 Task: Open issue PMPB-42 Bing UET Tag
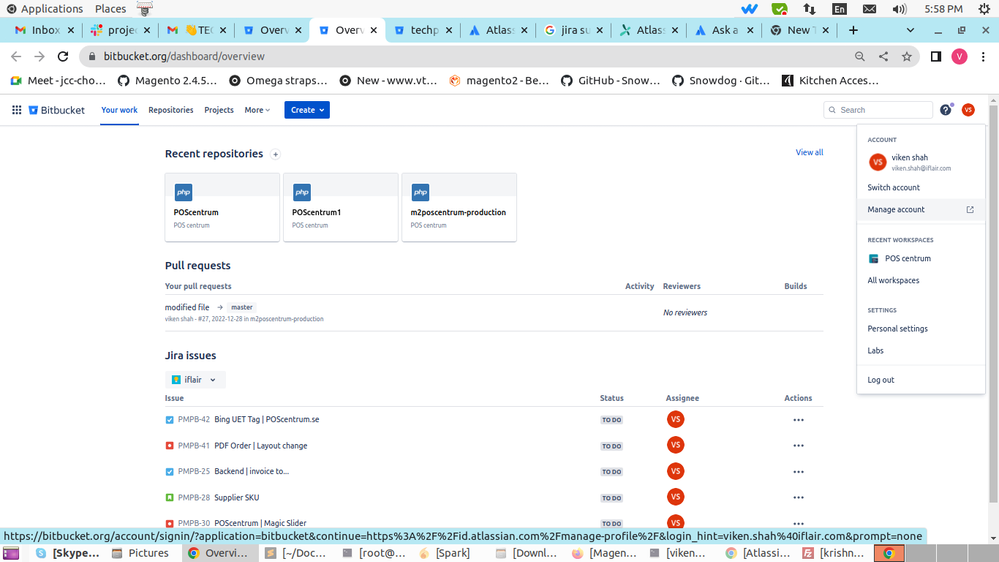click(266, 419)
